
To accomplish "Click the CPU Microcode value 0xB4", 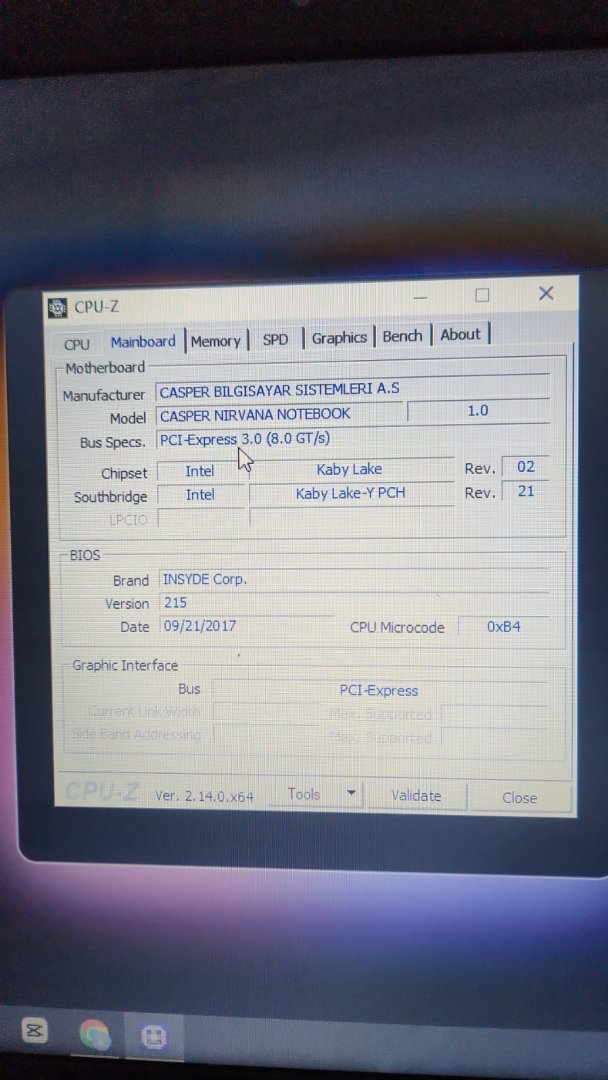I will pos(503,627).
